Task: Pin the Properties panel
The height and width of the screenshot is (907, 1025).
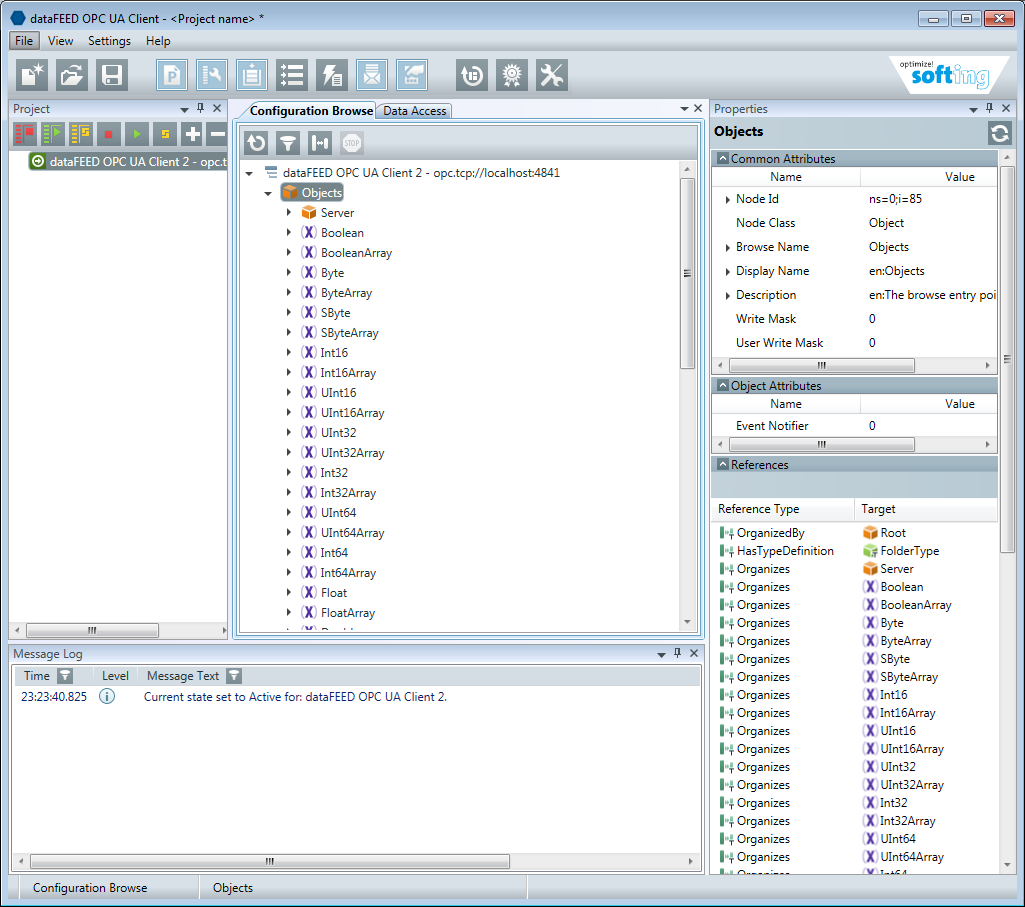Action: [990, 108]
